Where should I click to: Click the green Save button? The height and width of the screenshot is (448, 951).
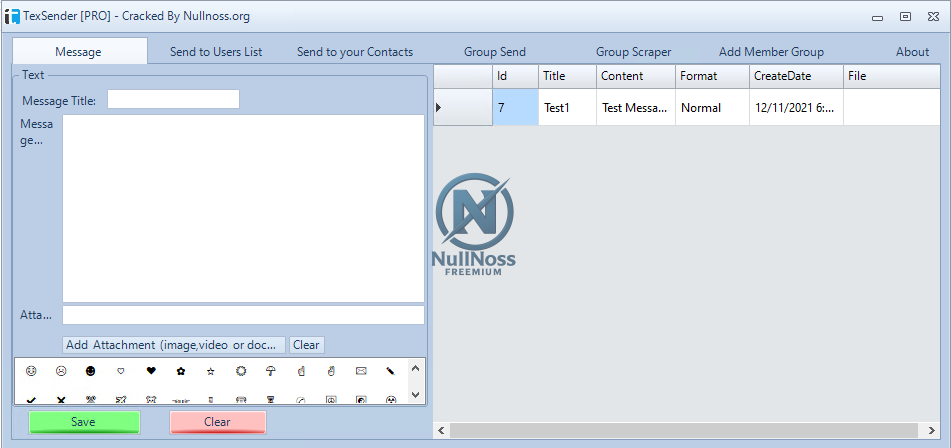tap(84, 422)
